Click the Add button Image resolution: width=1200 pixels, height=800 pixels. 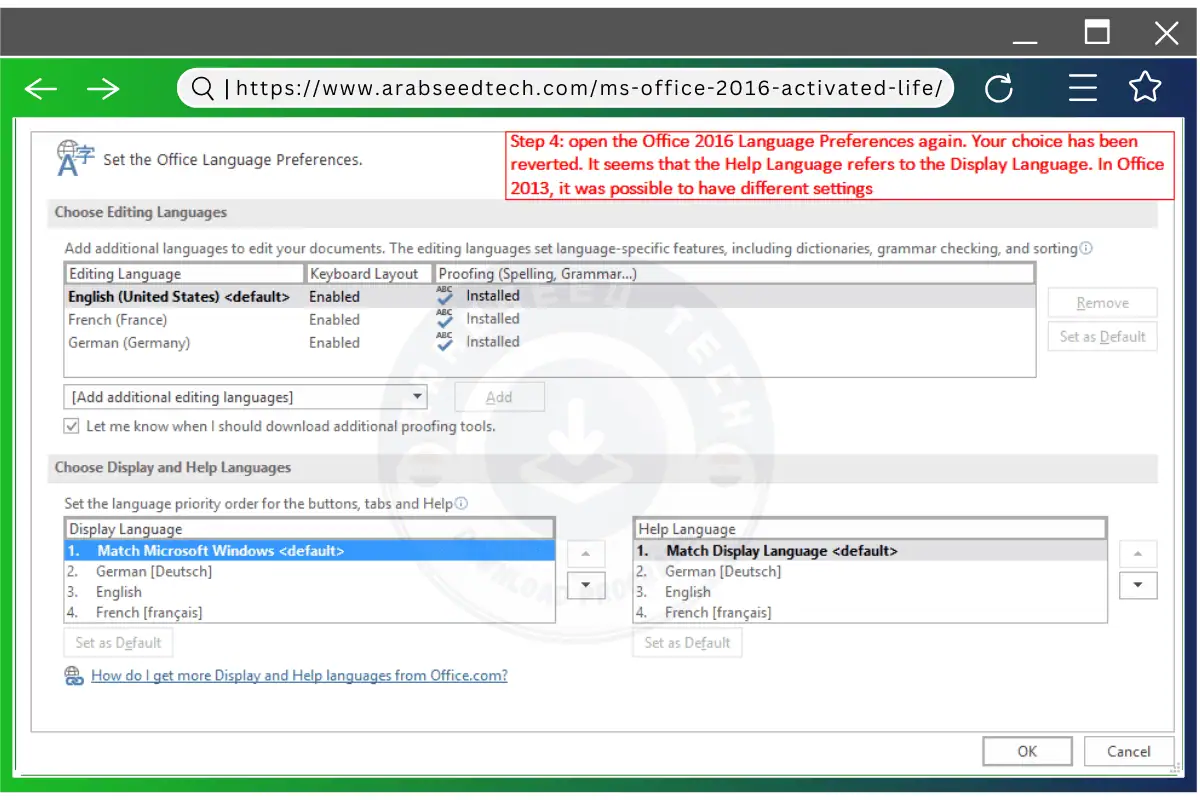[499, 396]
